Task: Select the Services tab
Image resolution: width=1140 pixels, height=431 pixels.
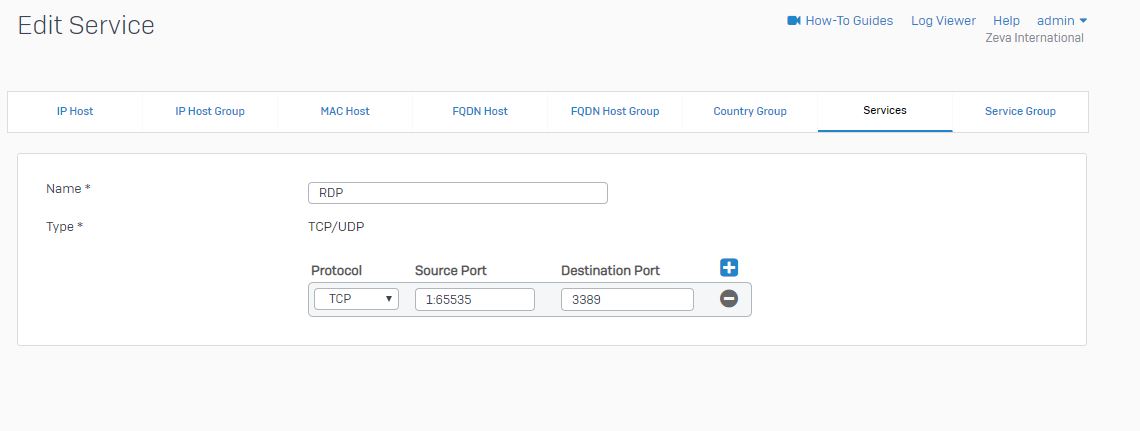Action: [x=885, y=110]
